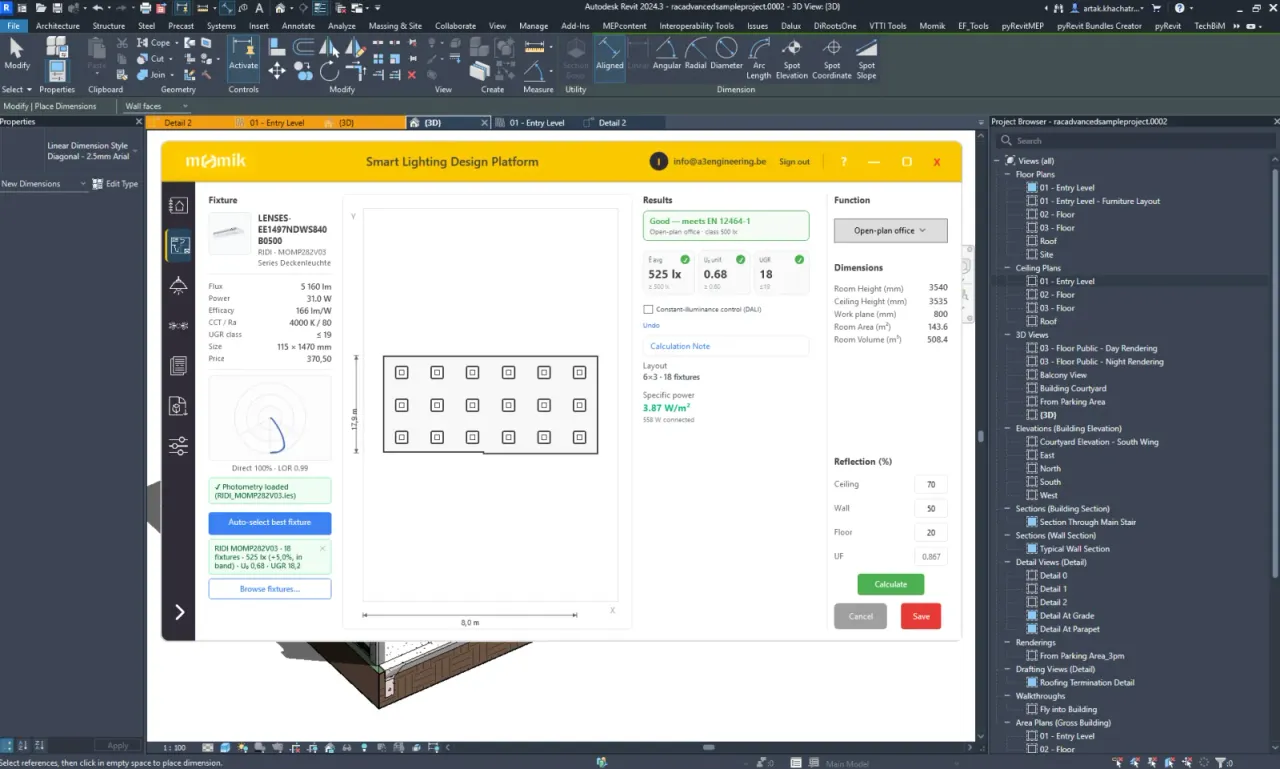The height and width of the screenshot is (769, 1280).
Task: Open the Momik ribbon tab
Action: [932, 26]
